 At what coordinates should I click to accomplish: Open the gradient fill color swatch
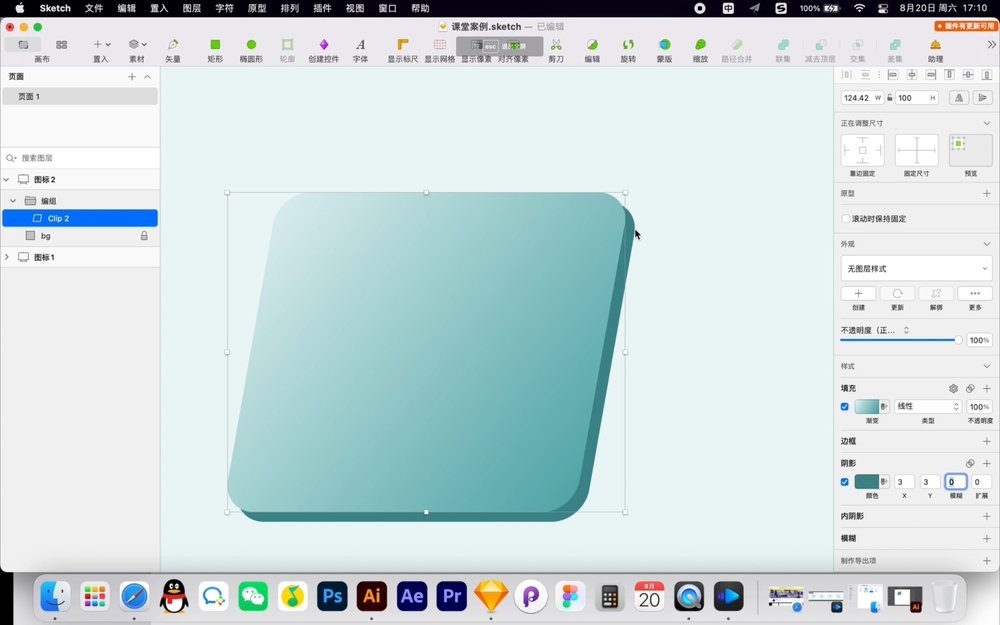[867, 406]
